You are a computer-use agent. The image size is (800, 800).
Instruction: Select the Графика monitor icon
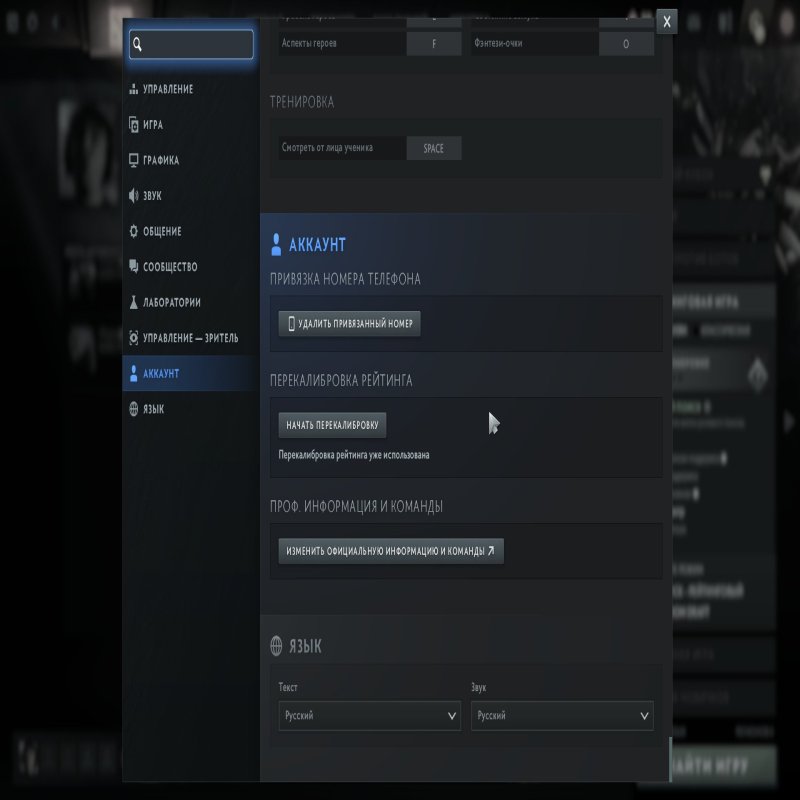coord(134,161)
